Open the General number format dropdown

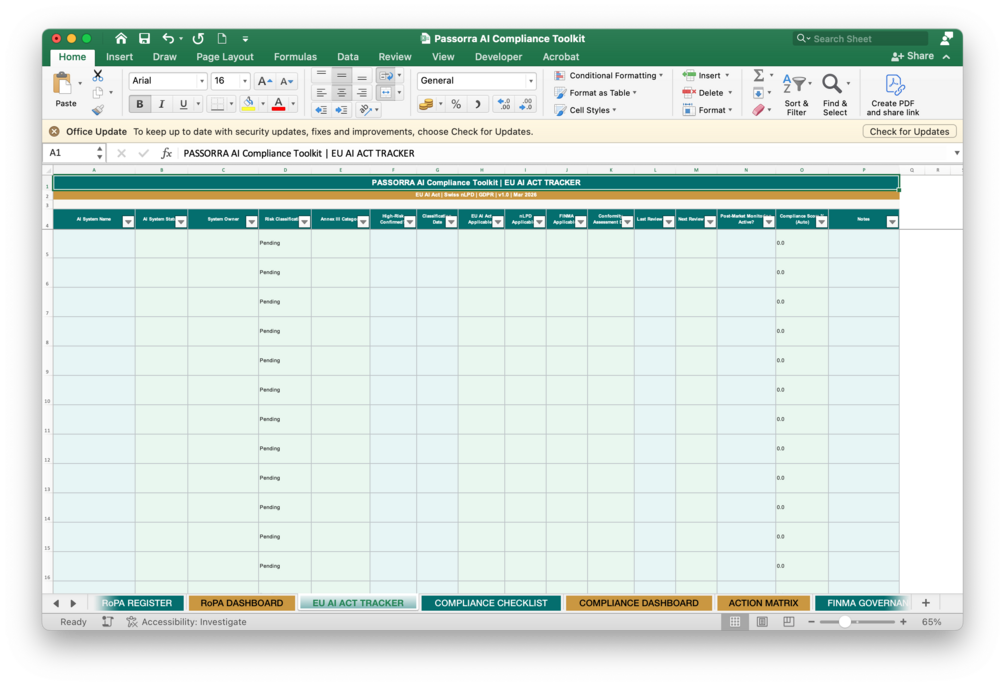(x=531, y=81)
